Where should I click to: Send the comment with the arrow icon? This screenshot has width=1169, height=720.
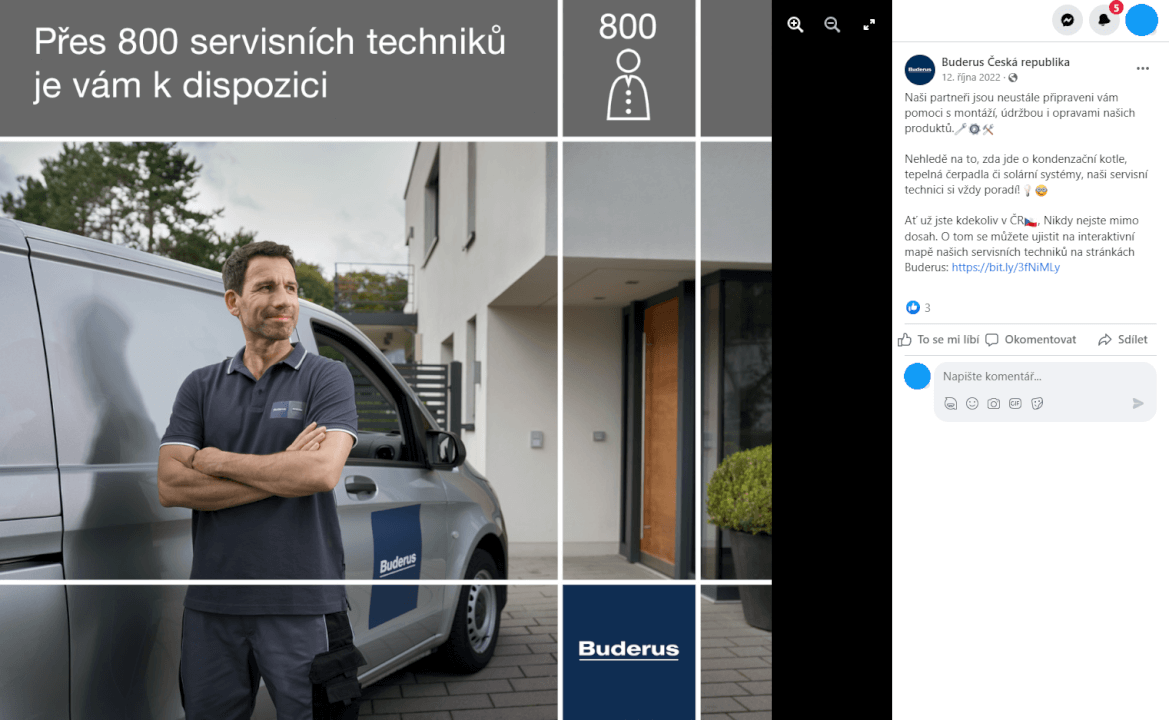point(1137,403)
